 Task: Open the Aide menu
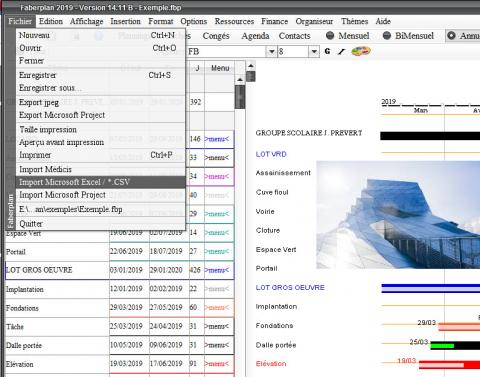(x=383, y=21)
